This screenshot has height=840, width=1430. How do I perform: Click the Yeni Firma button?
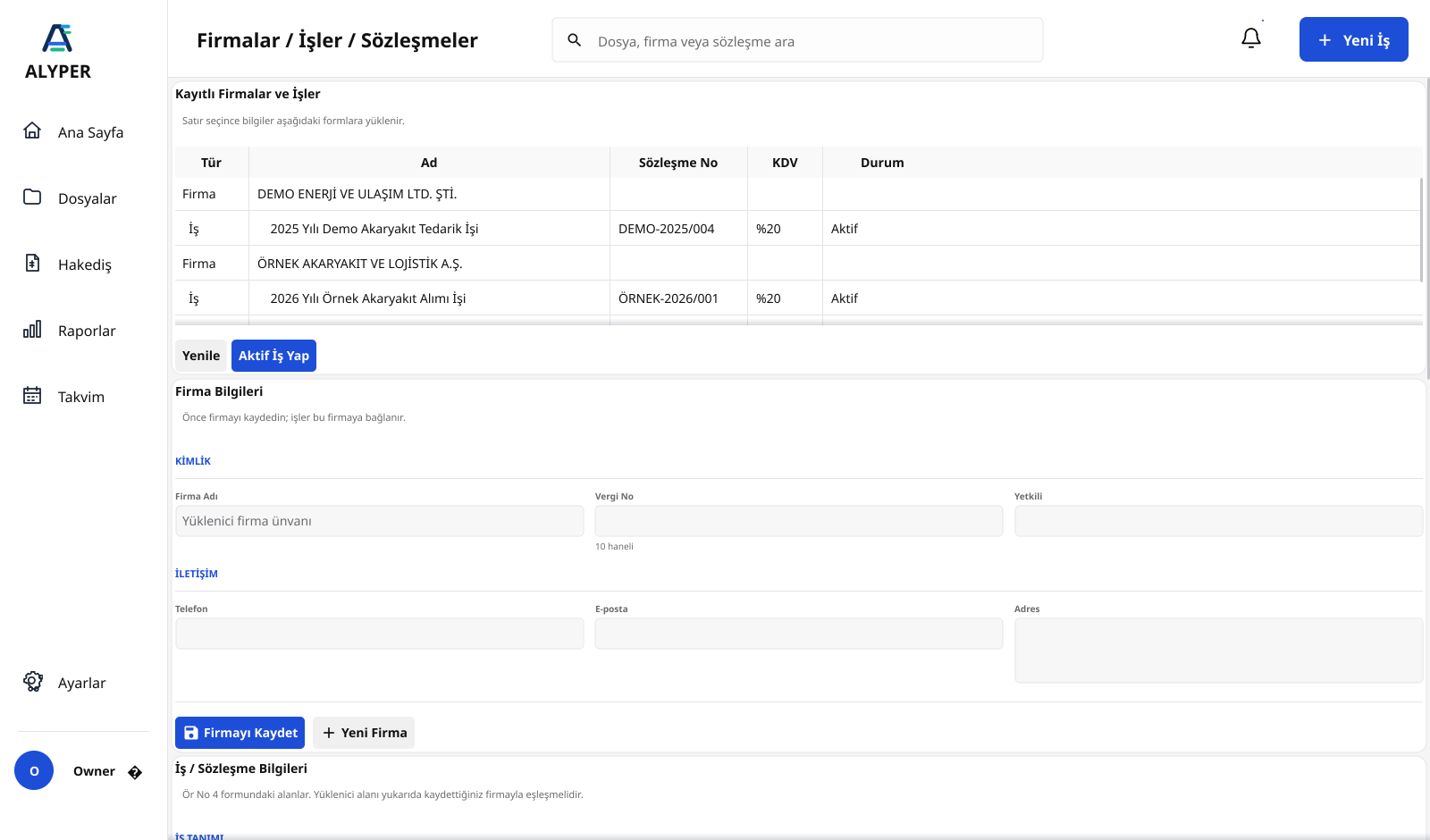(364, 733)
